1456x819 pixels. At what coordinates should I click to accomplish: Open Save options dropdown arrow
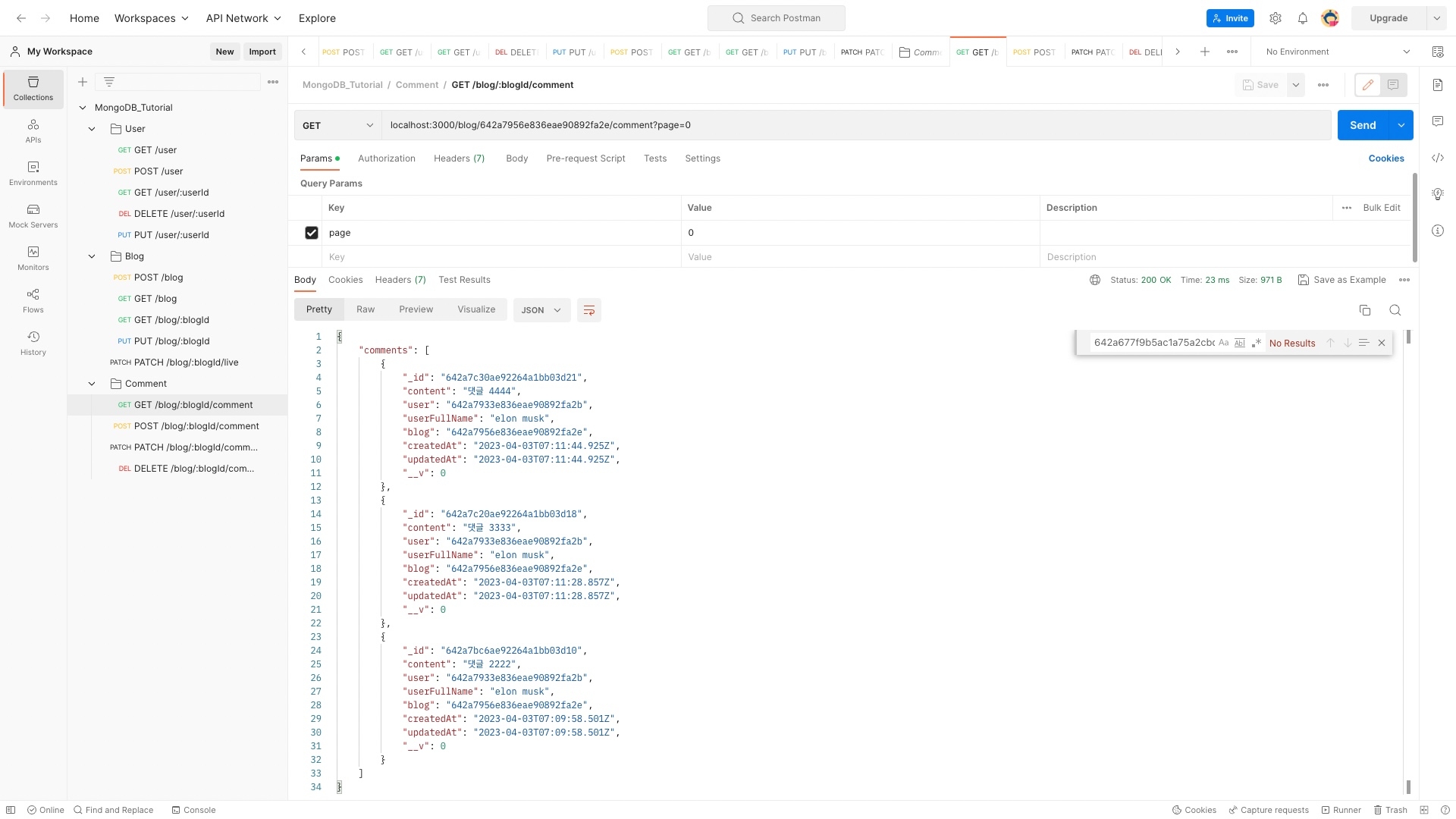tap(1296, 85)
